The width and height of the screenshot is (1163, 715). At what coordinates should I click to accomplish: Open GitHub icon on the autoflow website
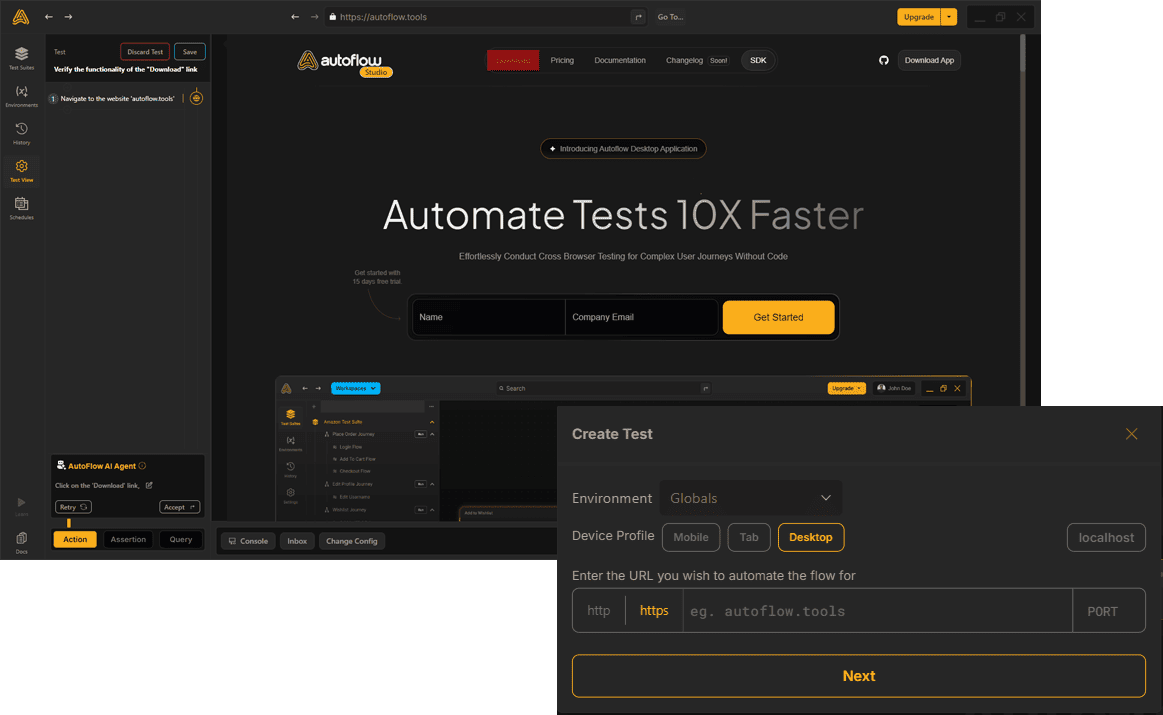(x=883, y=60)
